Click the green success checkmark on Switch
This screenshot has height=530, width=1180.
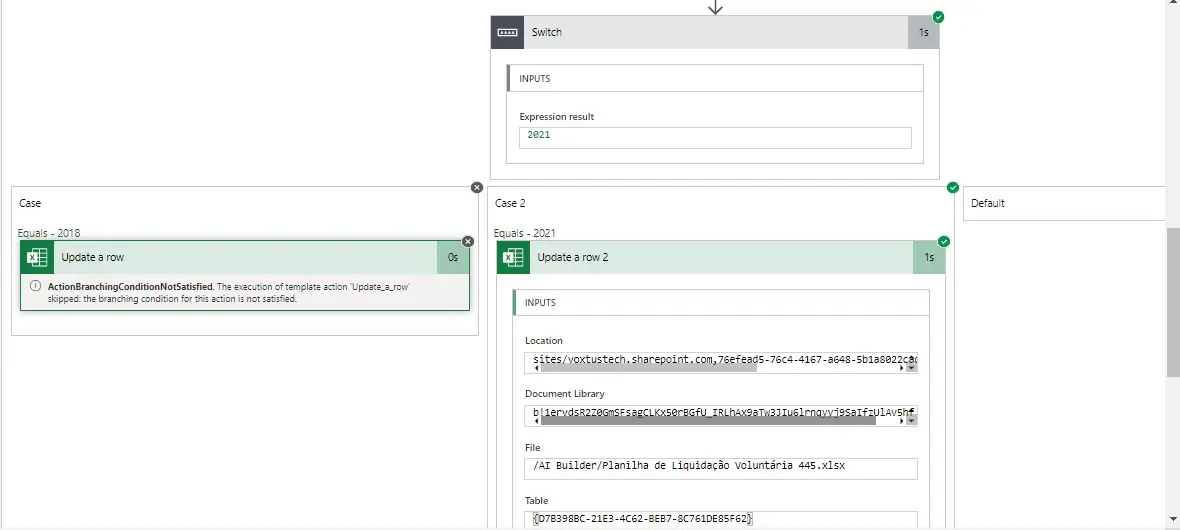coord(938,17)
